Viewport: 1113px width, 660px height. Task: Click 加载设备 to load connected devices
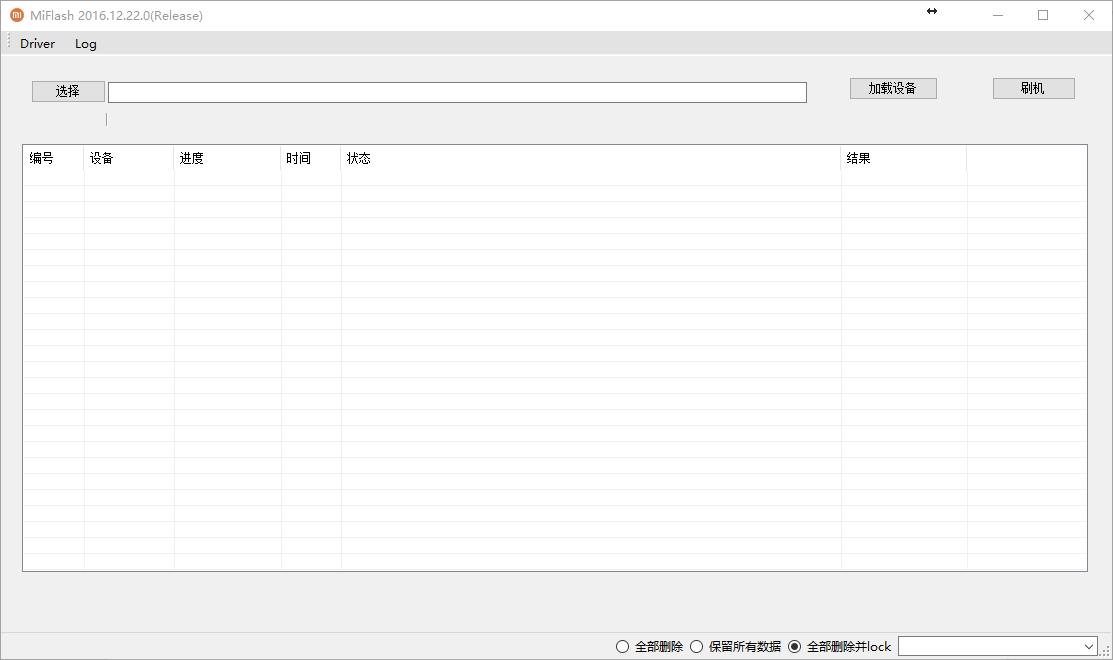(892, 88)
